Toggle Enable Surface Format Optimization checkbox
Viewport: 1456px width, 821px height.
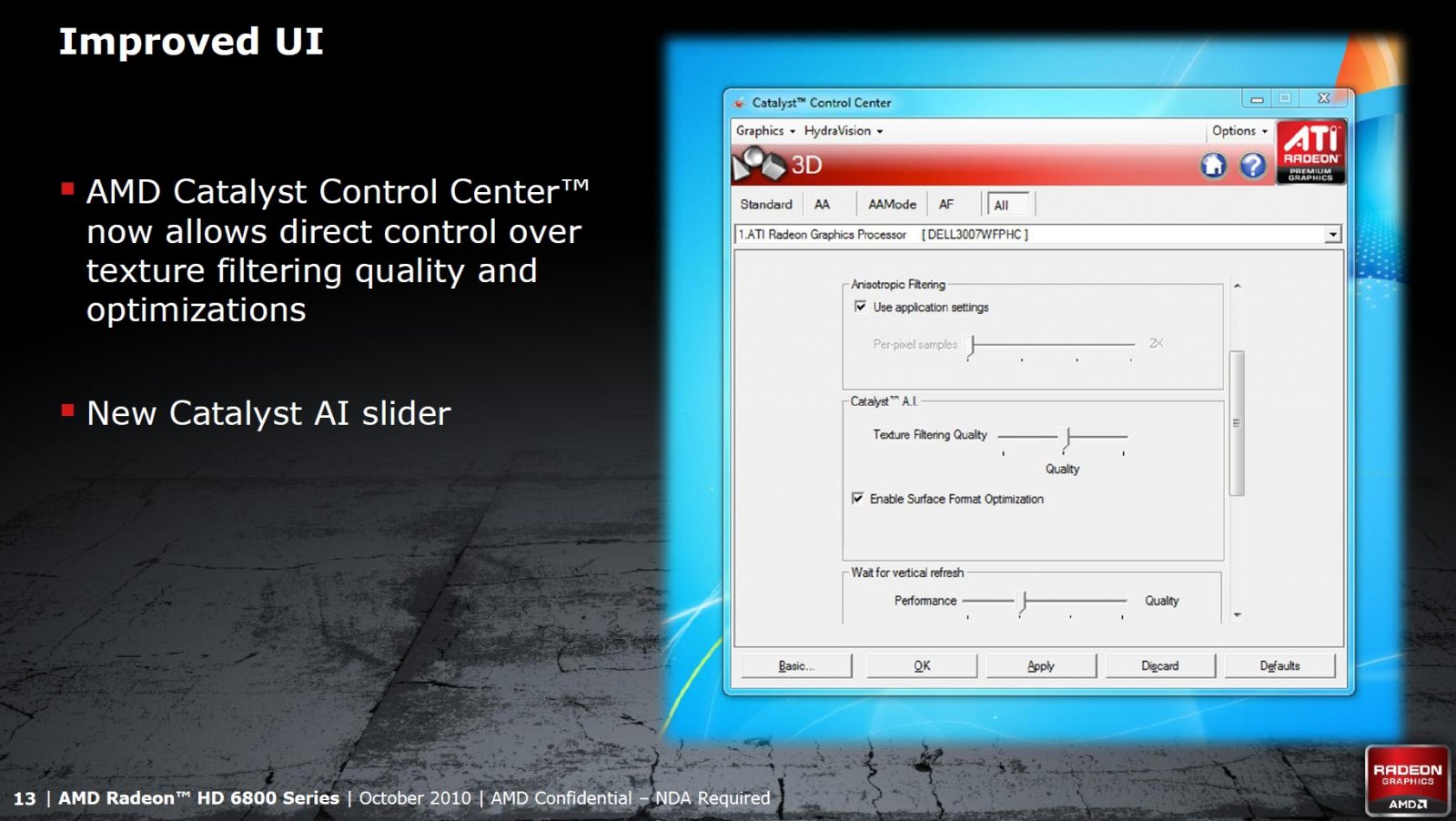pos(857,498)
